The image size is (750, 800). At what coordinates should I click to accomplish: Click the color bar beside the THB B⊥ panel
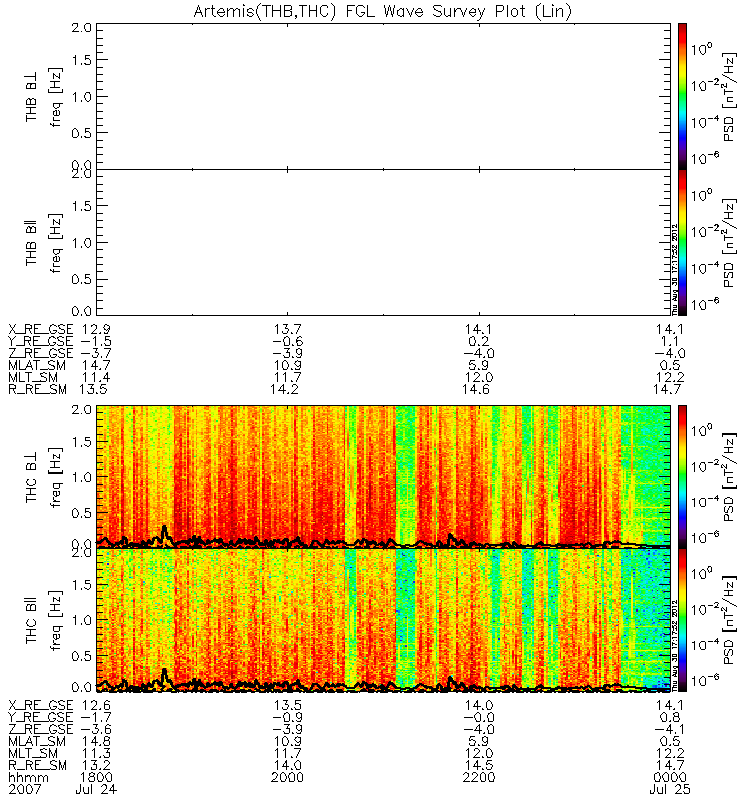[682, 96]
